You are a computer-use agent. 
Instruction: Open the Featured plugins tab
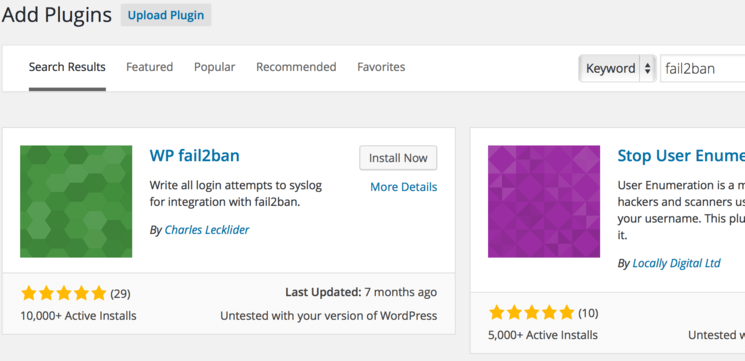pyautogui.click(x=150, y=67)
